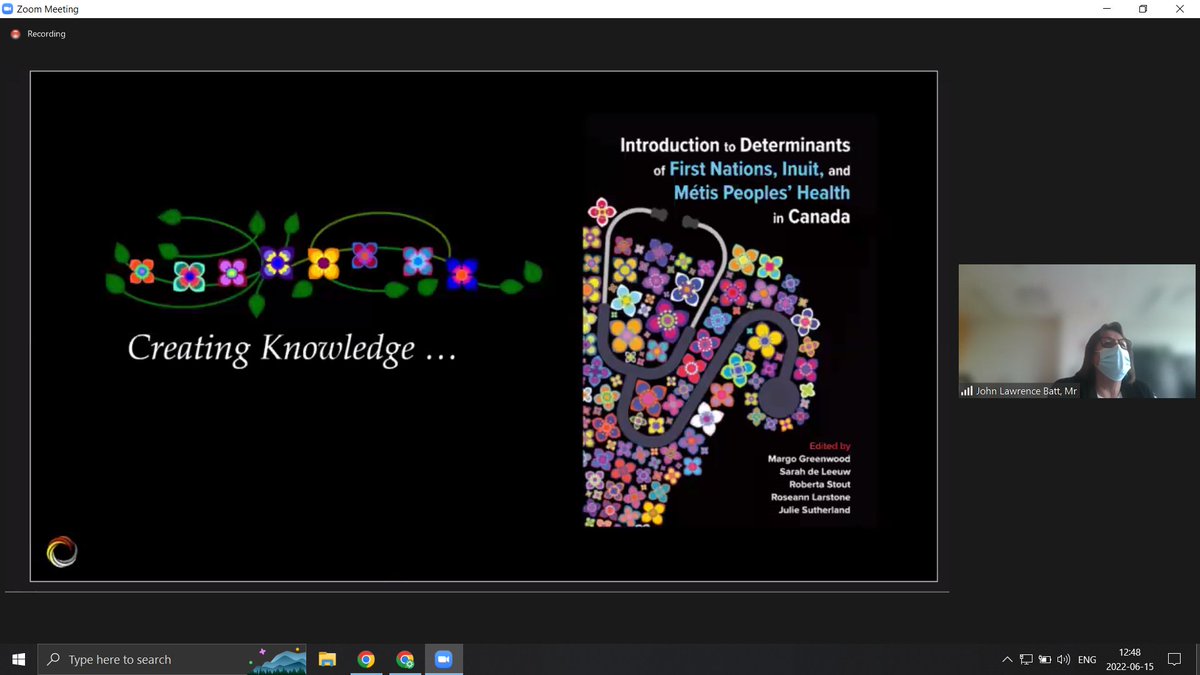Open the notification action center

[1176, 659]
